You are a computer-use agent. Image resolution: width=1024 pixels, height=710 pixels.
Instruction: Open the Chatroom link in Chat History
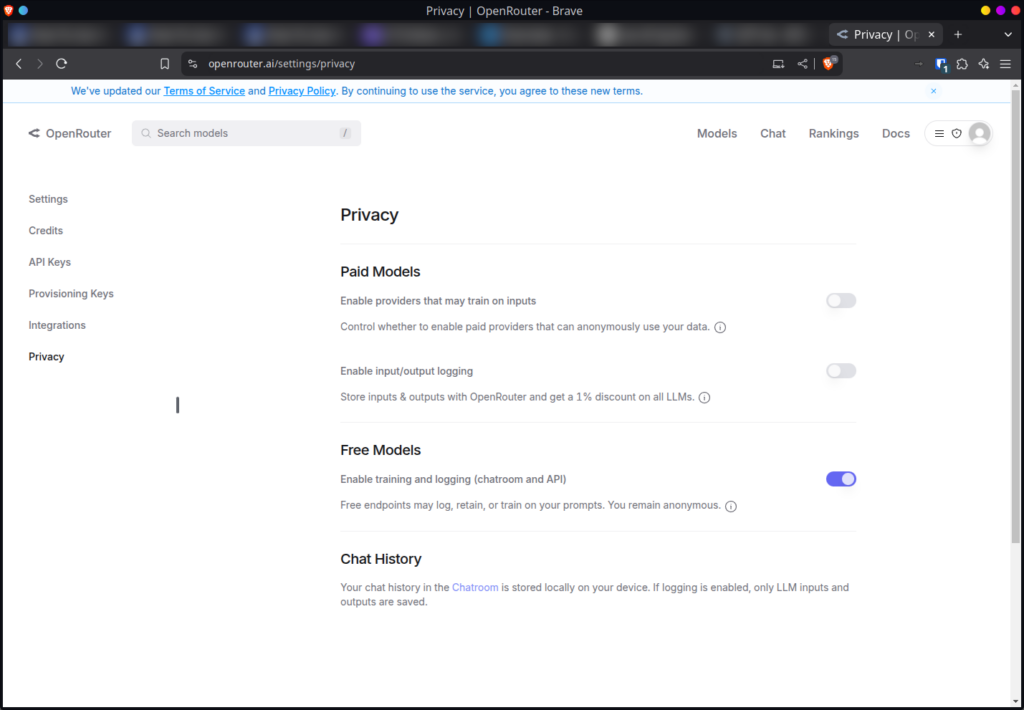(x=475, y=587)
